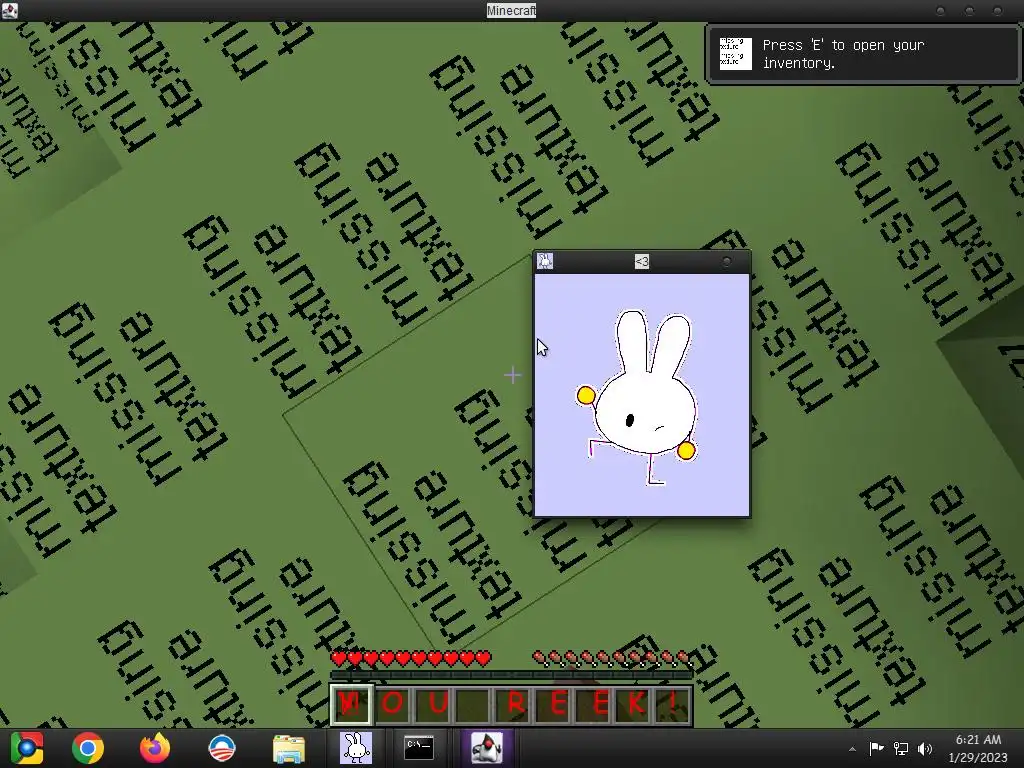Select the hotbar slot showing U

click(432, 704)
